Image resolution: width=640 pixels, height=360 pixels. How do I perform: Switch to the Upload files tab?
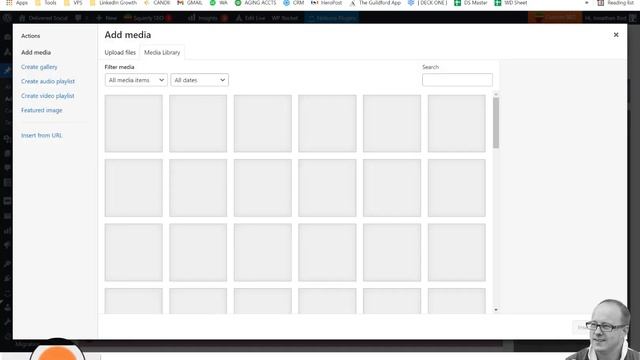point(120,52)
